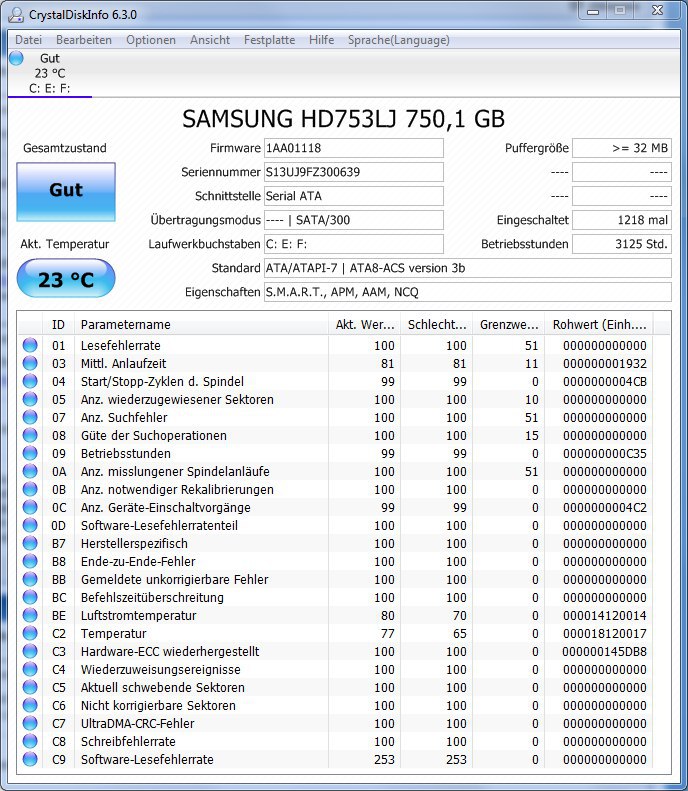Click status orb for C4 Wiederzuweisungsereignisse
Screen dimensions: 688x791
[x=30, y=669]
